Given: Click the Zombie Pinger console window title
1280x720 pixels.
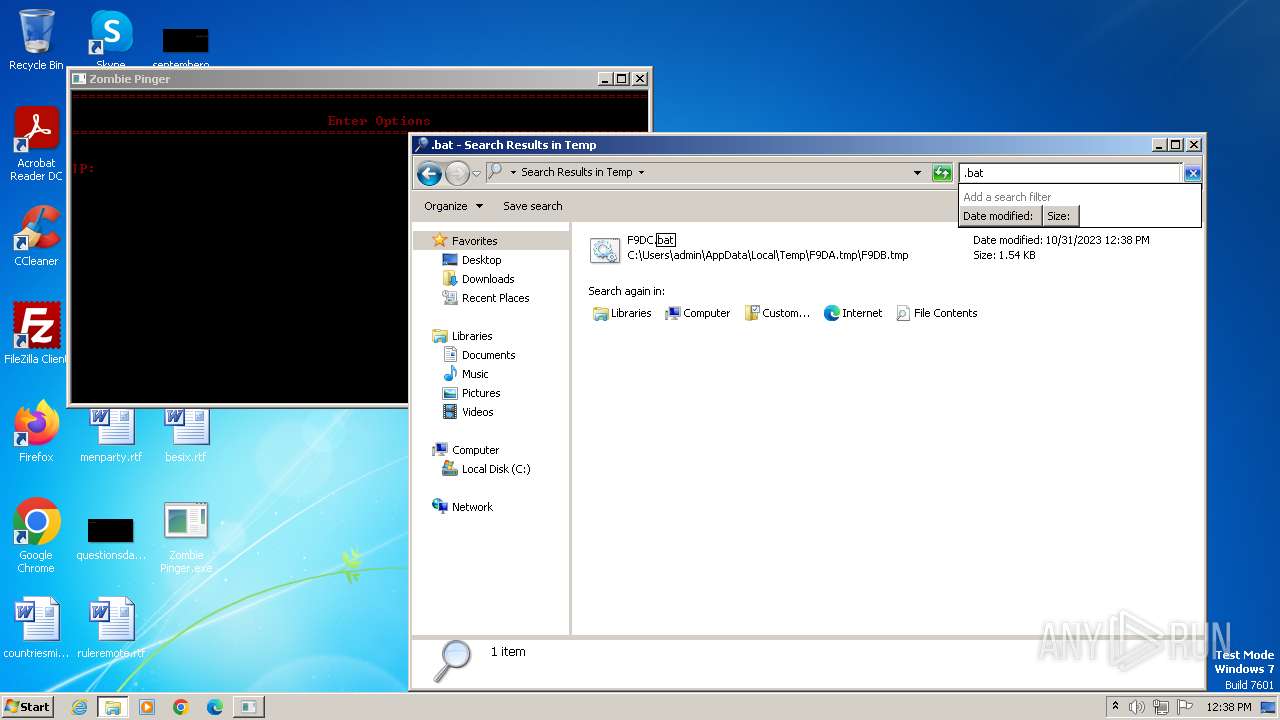Looking at the screenshot, I should pyautogui.click(x=130, y=79).
